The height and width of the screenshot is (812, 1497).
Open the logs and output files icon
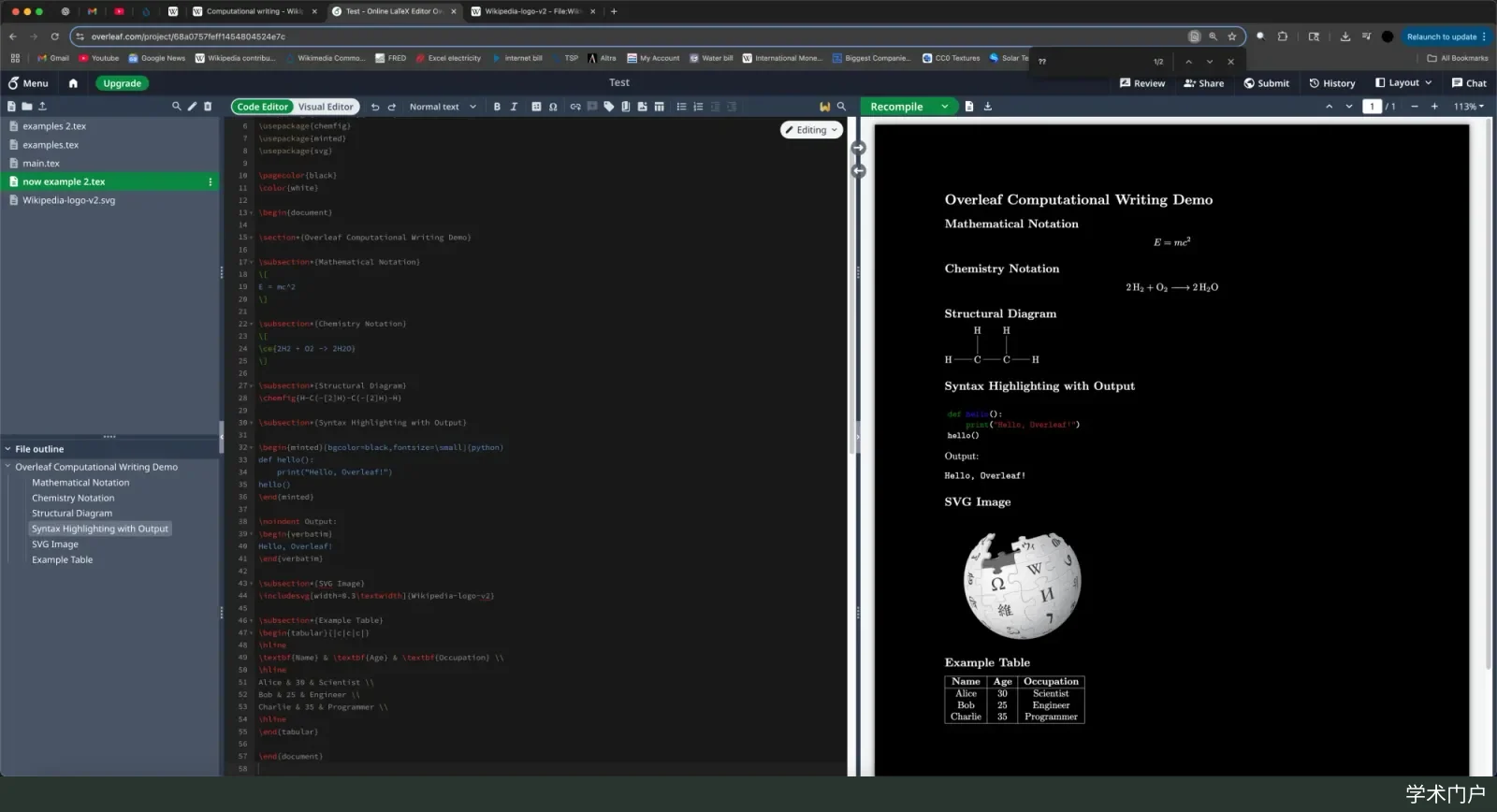pos(969,107)
